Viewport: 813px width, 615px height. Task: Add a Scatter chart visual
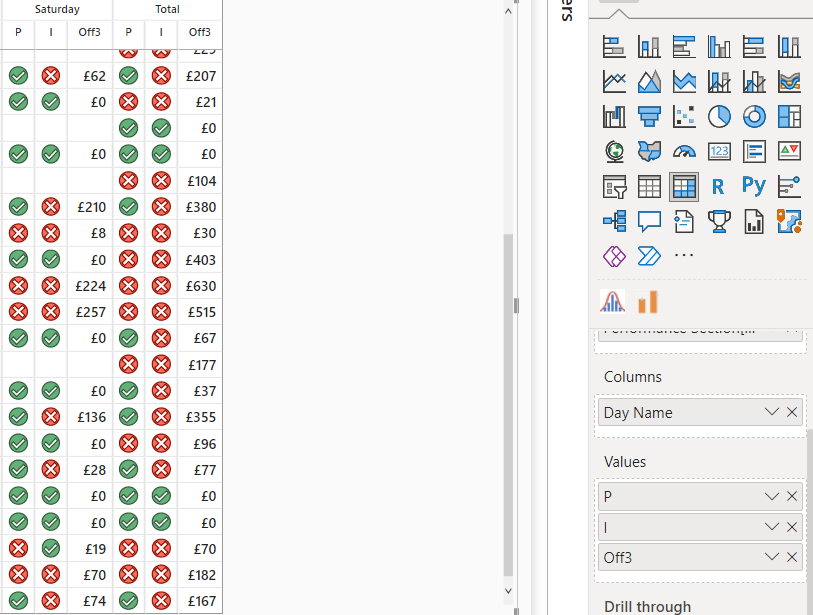point(684,117)
